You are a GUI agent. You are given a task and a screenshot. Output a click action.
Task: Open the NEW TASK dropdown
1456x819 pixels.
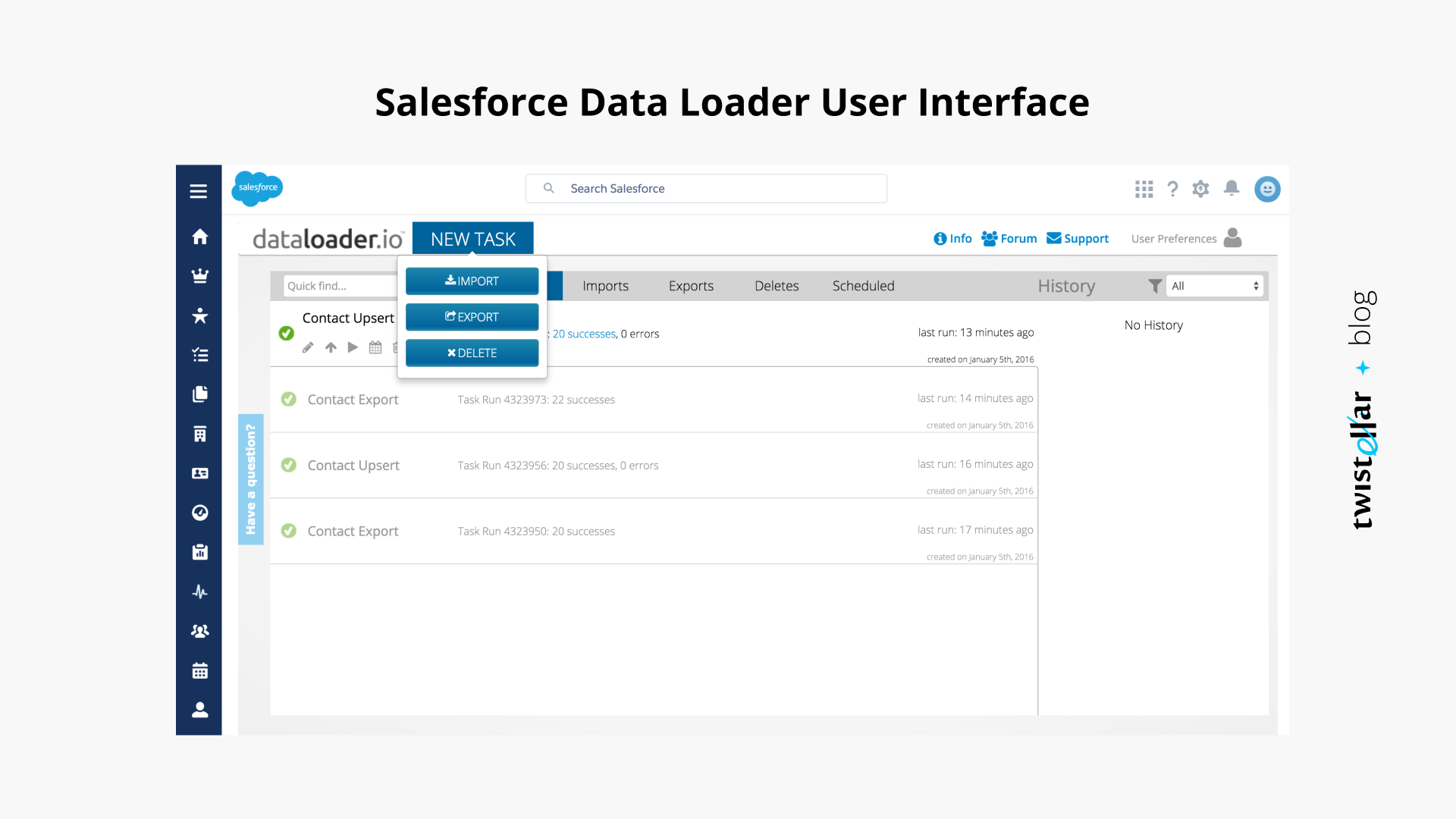click(x=472, y=238)
